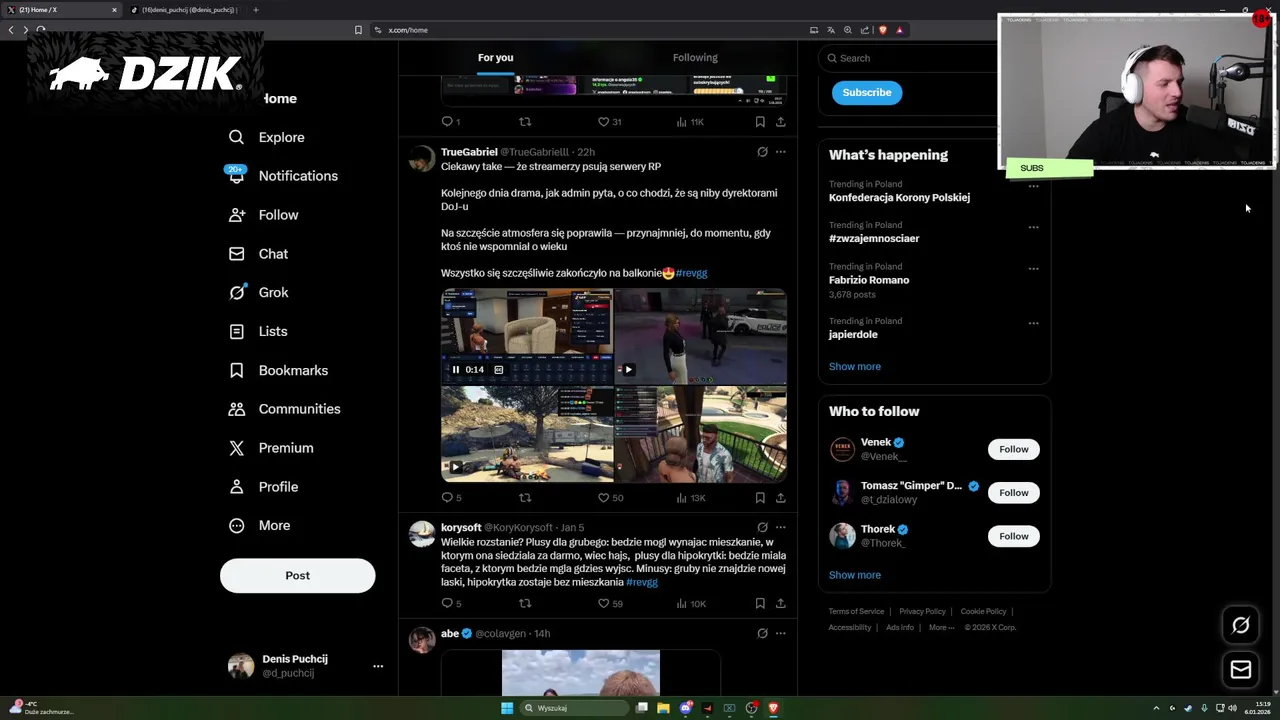The height and width of the screenshot is (720, 1280).
Task: Bookmark TrueGabriel's post
Action: [x=760, y=498]
